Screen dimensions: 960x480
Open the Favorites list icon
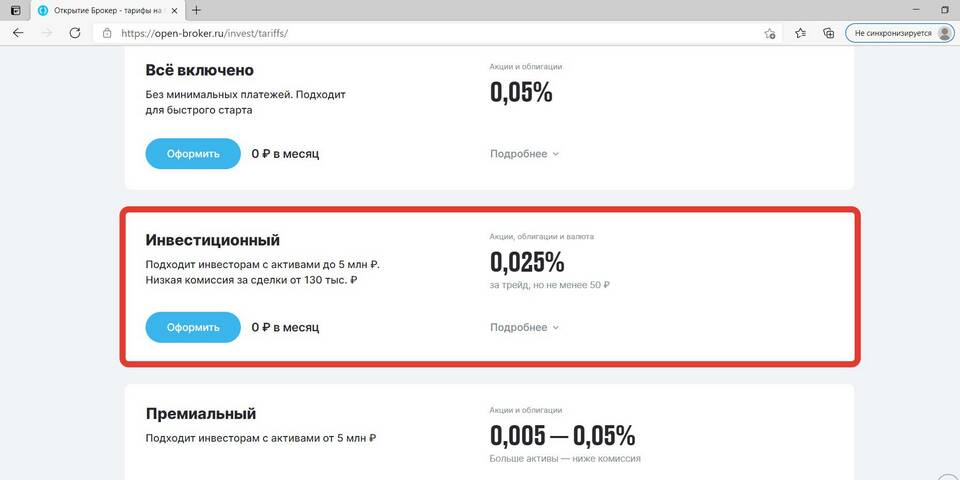(800, 33)
